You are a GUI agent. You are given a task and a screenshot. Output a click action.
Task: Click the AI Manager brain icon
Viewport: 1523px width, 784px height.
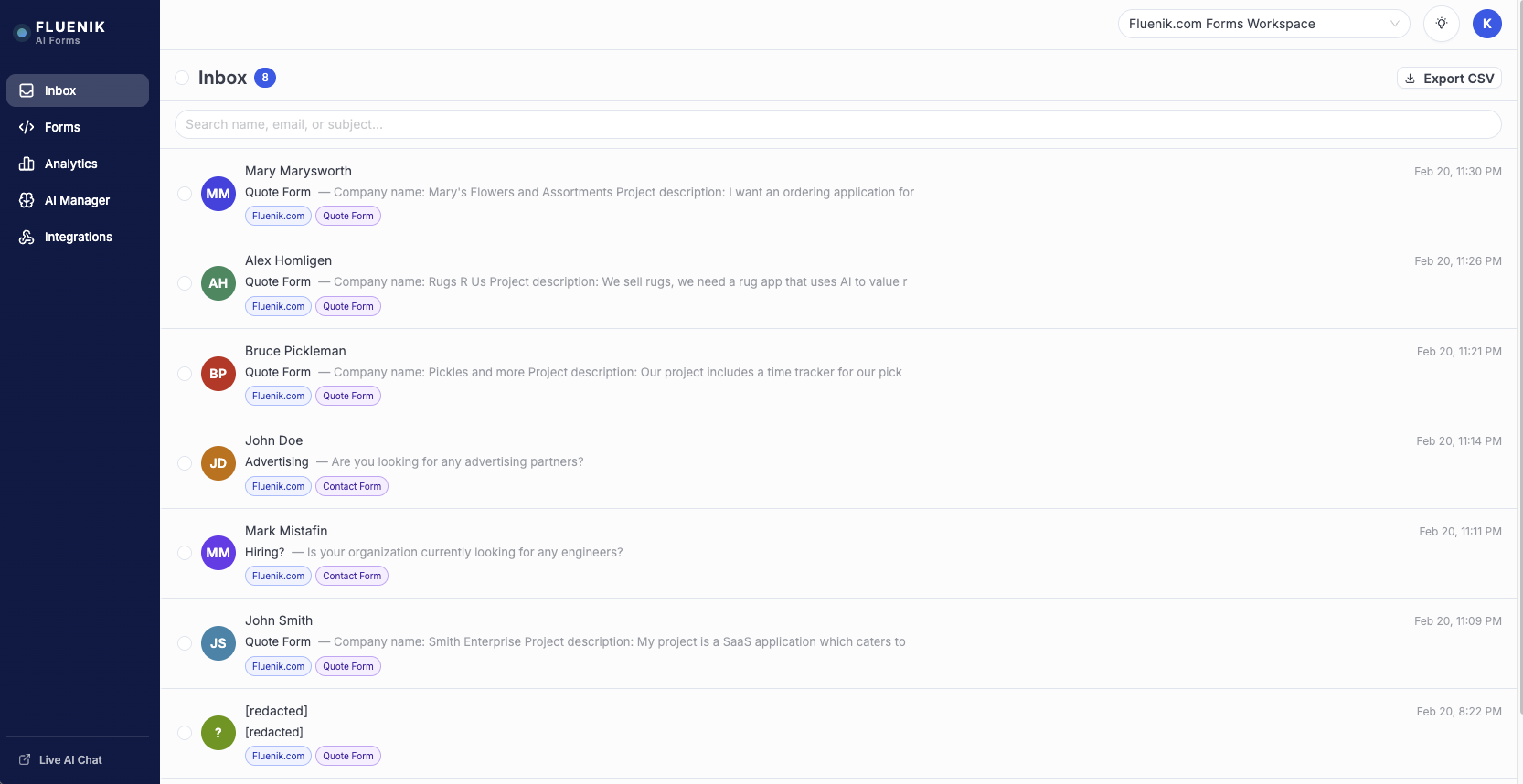point(27,200)
